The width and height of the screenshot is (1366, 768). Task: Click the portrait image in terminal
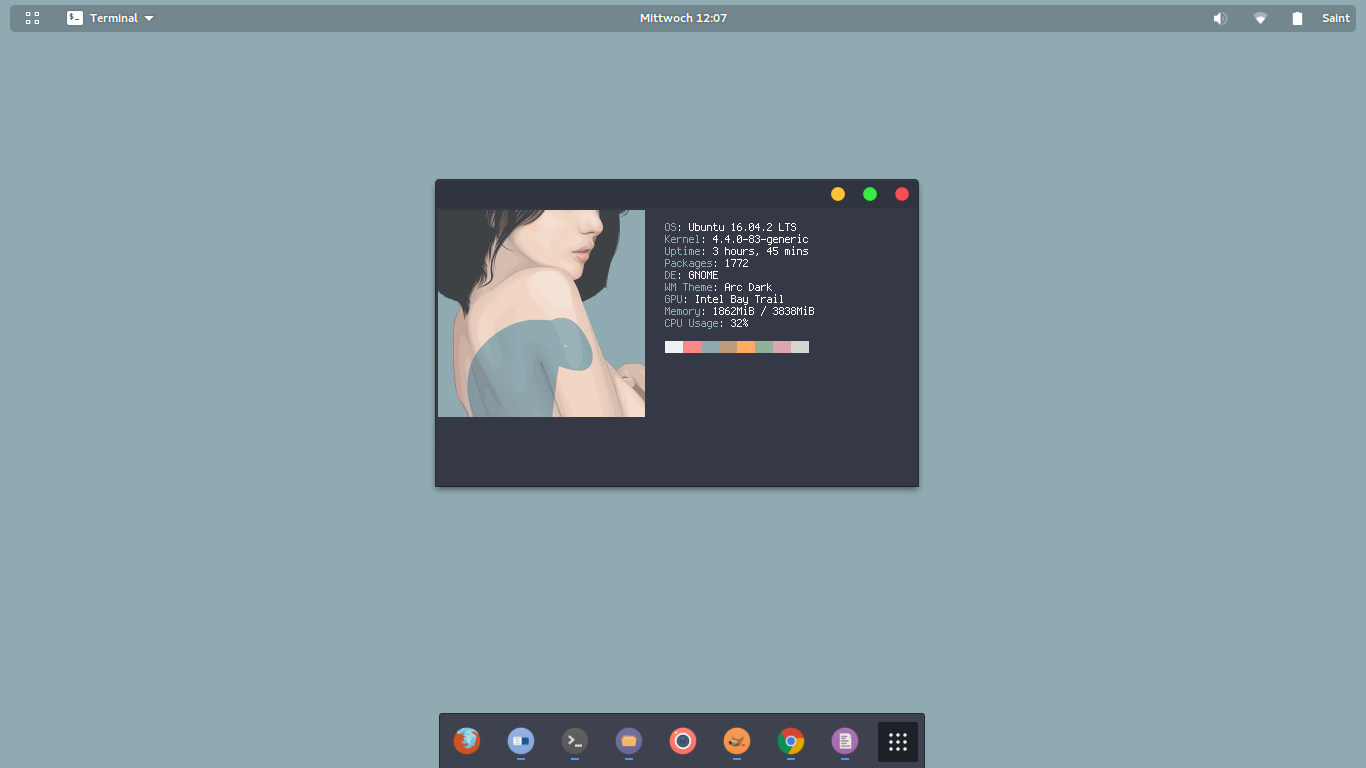point(541,313)
